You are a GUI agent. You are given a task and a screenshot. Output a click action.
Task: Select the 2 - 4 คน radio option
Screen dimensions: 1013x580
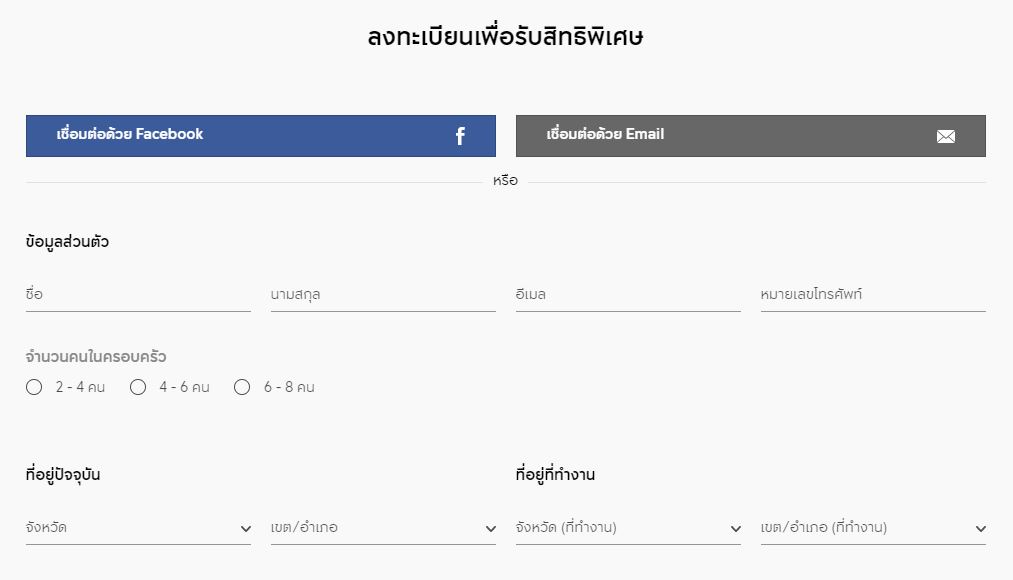pos(35,387)
